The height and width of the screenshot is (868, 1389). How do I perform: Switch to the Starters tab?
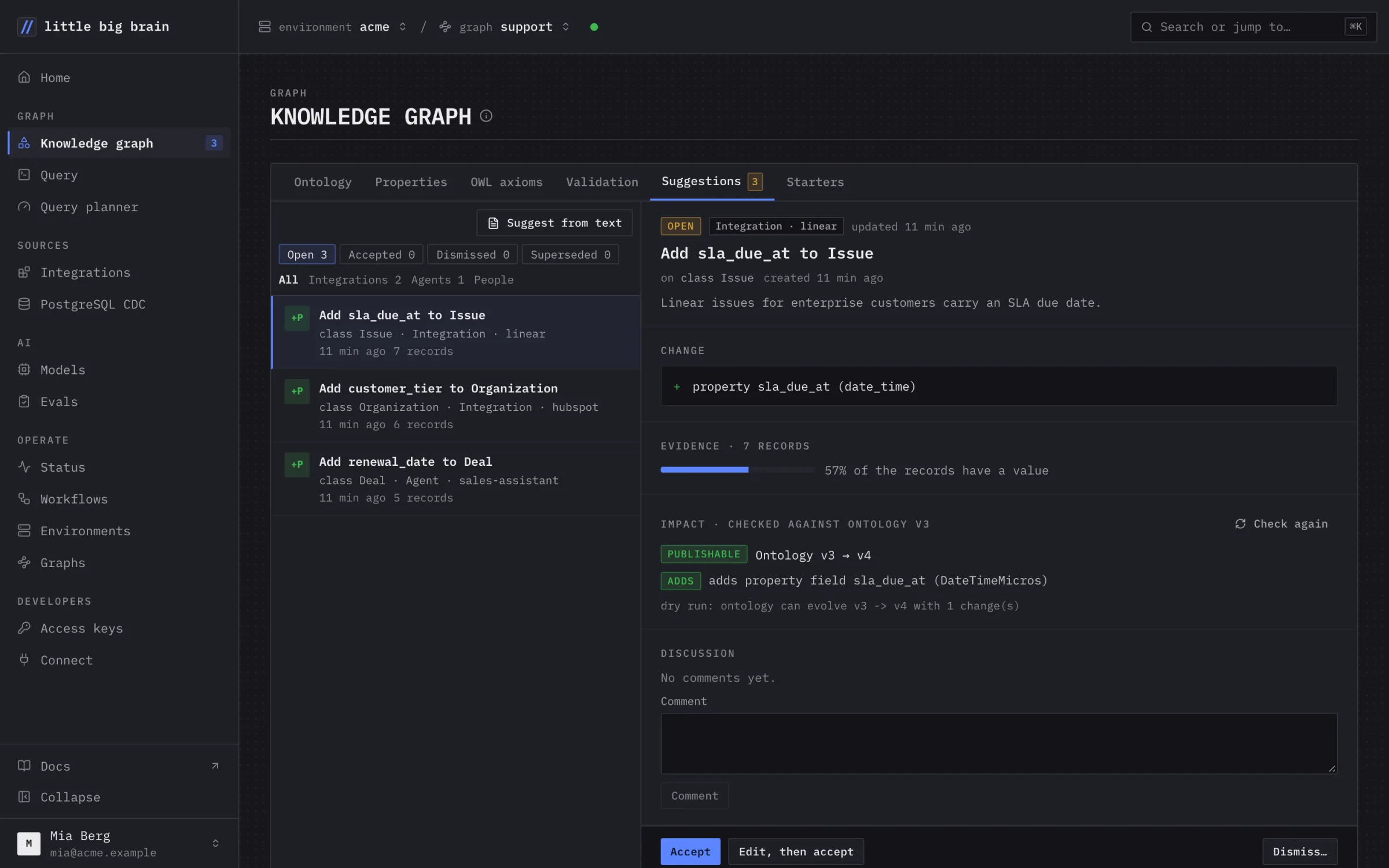815,182
